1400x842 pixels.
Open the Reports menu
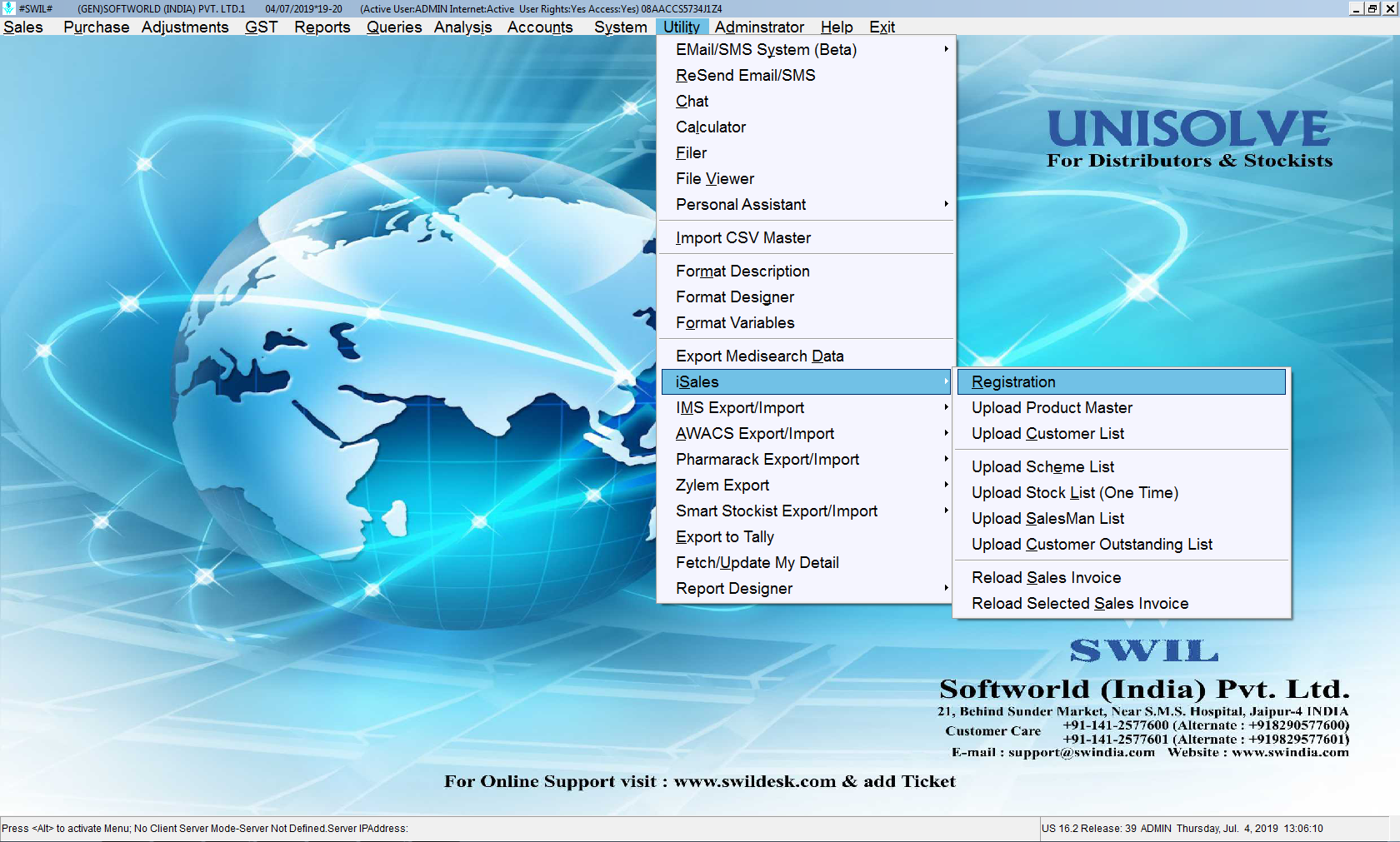tap(322, 27)
